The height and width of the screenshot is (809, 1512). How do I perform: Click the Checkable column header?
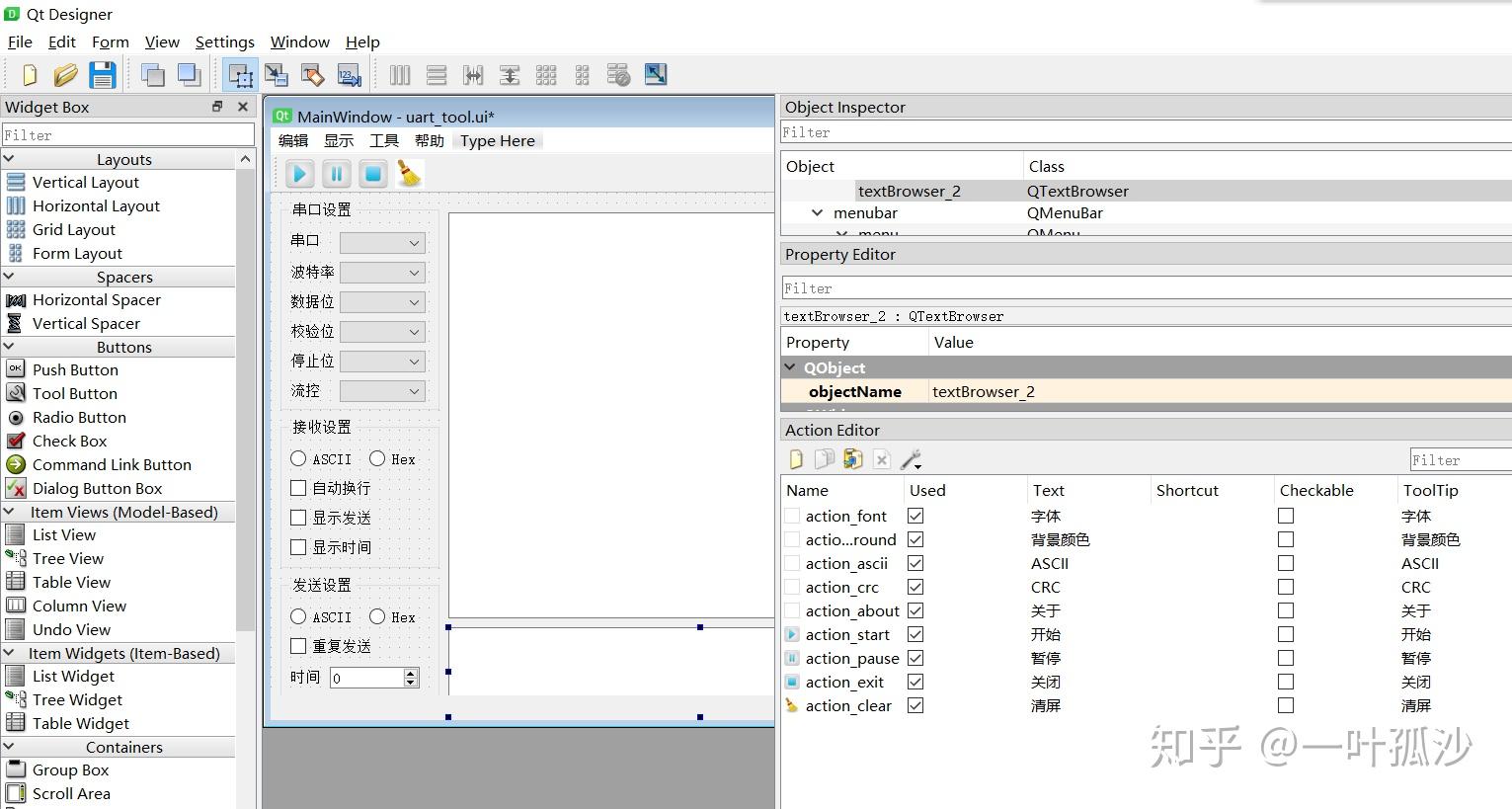[x=1315, y=490]
